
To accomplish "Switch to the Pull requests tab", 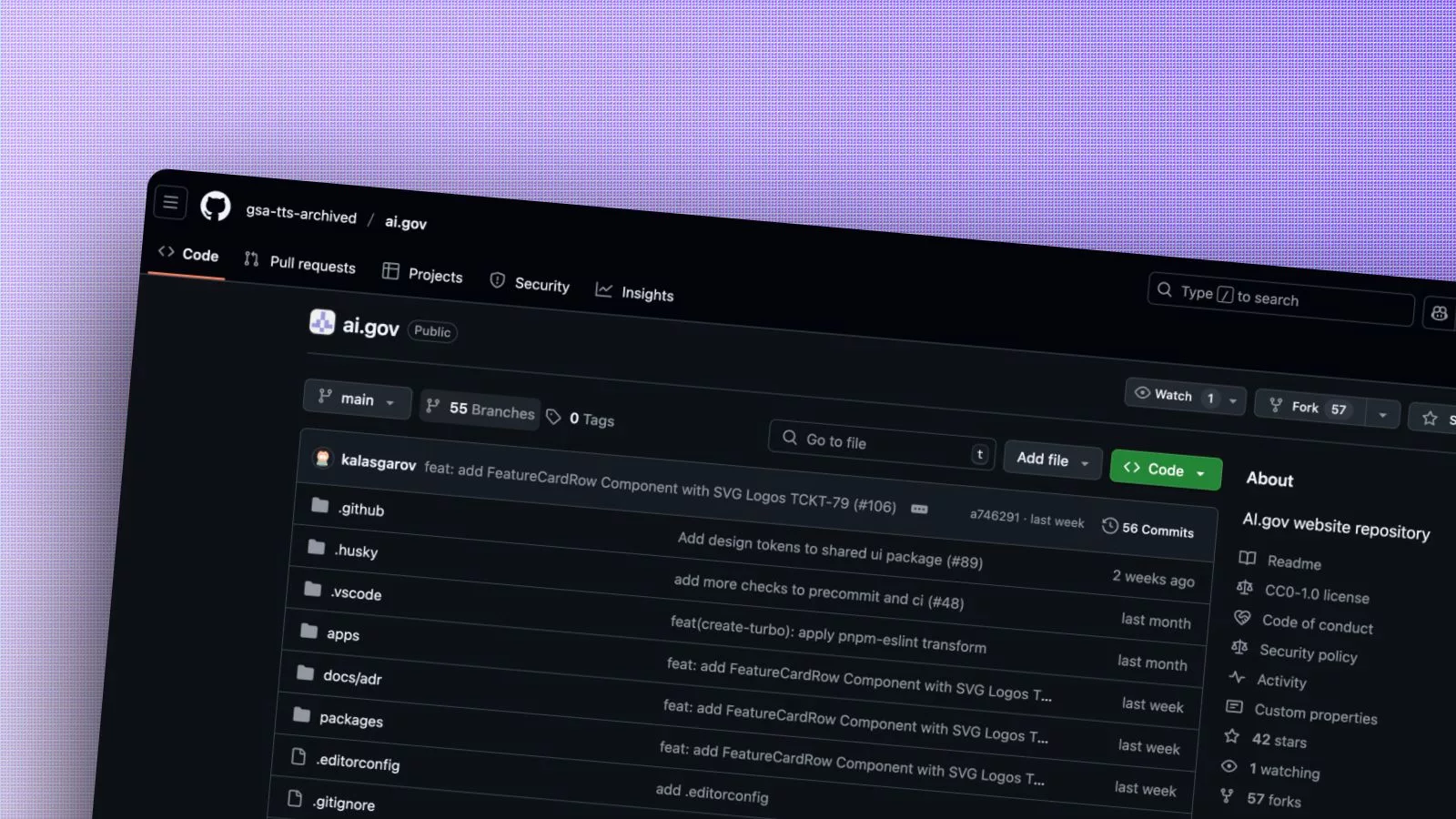I will pyautogui.click(x=300, y=263).
